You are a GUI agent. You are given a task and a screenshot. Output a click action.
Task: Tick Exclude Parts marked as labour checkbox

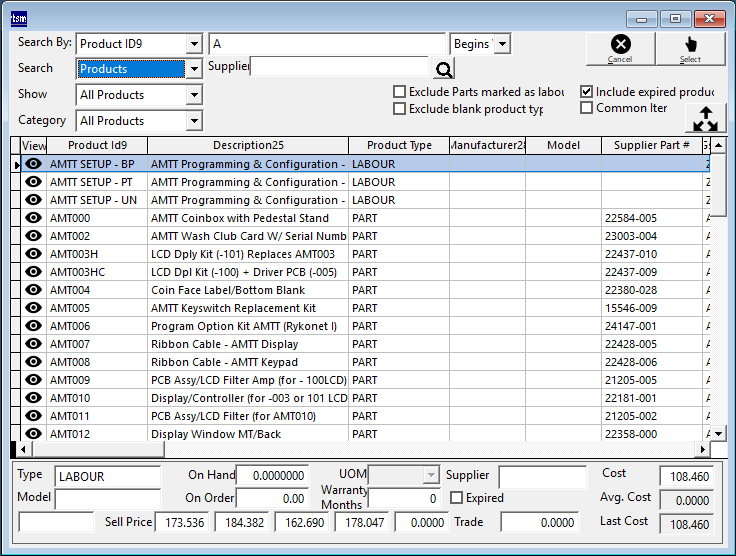coord(399,91)
